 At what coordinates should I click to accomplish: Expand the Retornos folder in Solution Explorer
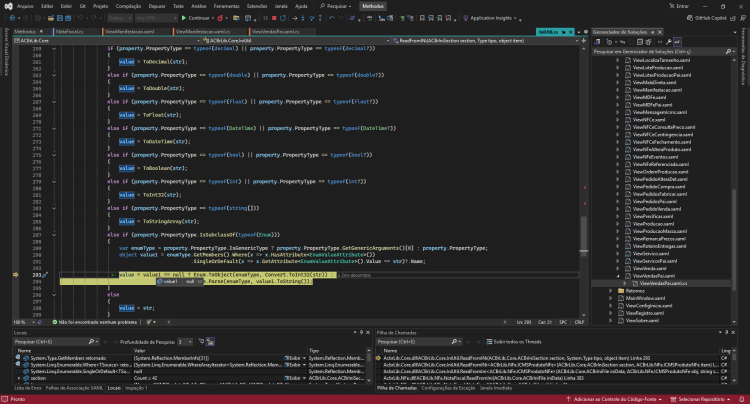(x=611, y=291)
